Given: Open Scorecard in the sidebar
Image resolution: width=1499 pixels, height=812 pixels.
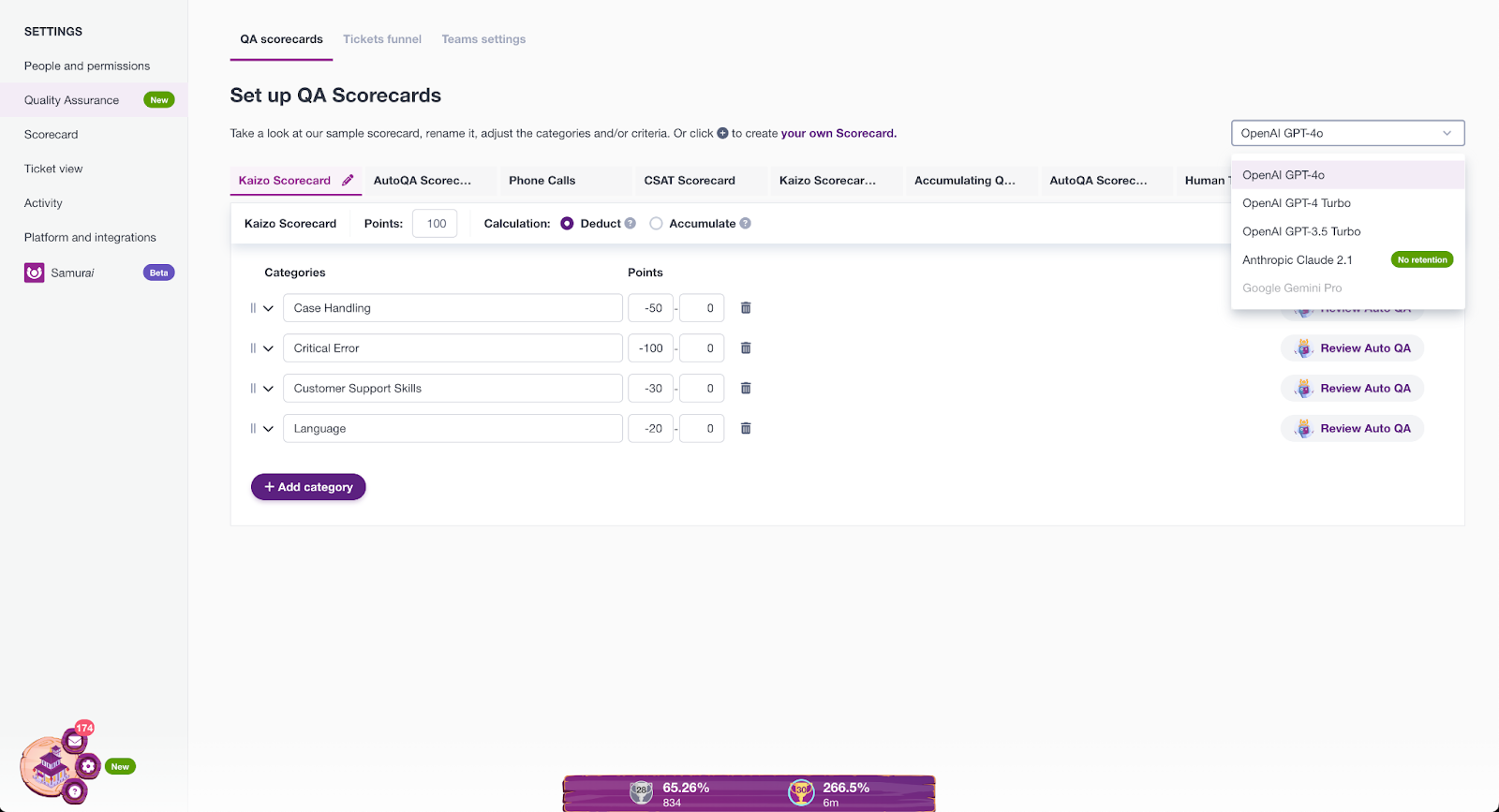Looking at the screenshot, I should pos(52,135).
